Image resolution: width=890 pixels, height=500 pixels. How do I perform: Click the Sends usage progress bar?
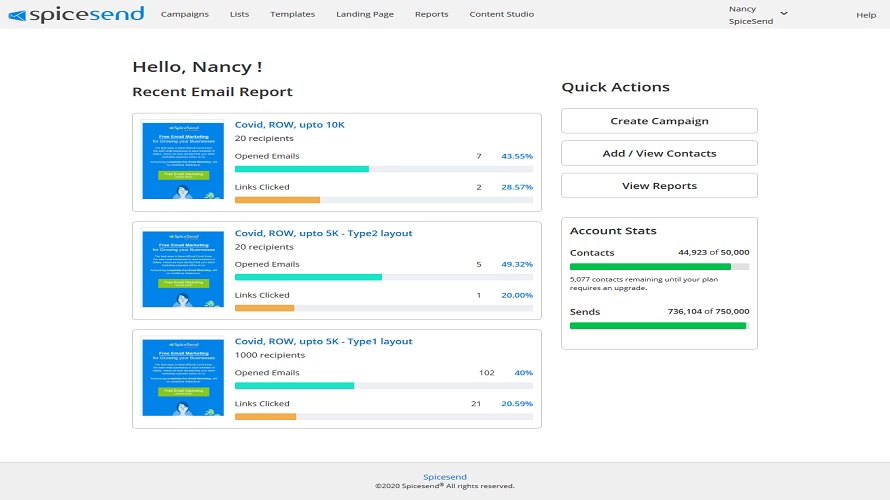[x=660, y=326]
